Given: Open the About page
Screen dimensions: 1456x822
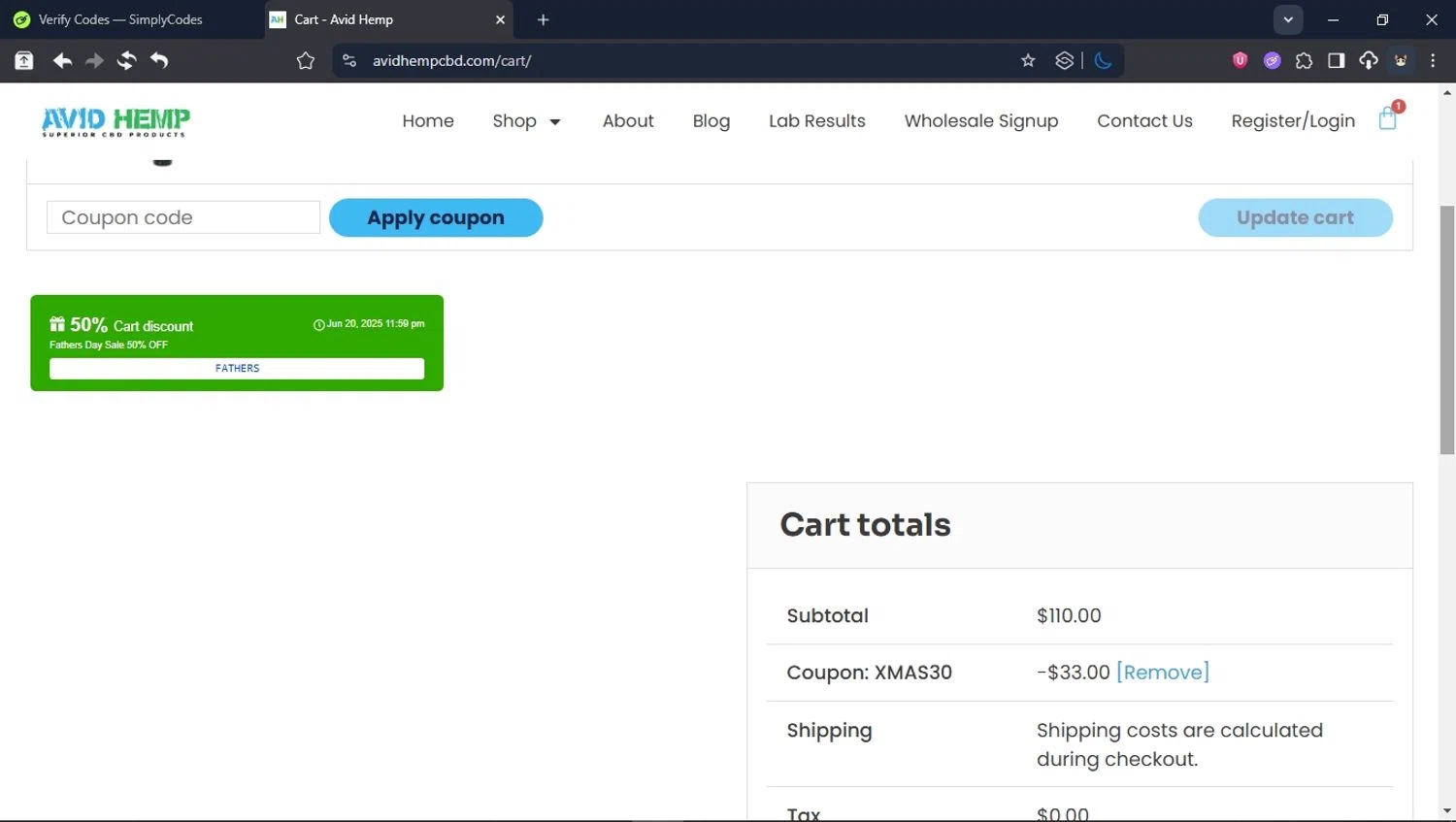Looking at the screenshot, I should click(x=628, y=120).
